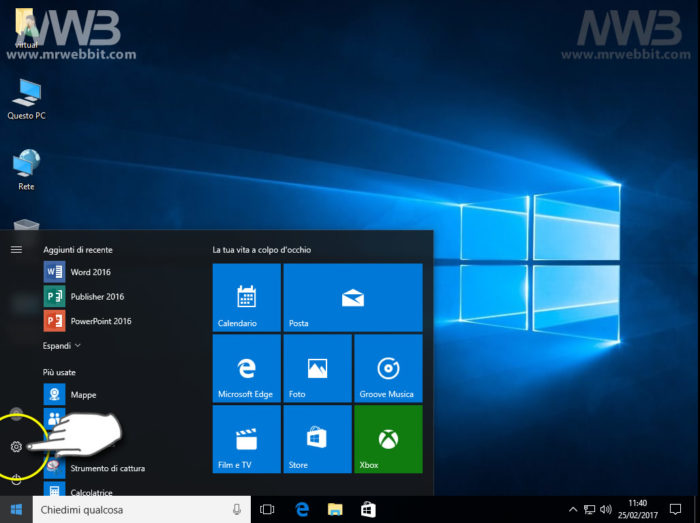Viewport: 700px width, 523px height.
Task: Click the Più usate heading
Action: tap(59, 372)
